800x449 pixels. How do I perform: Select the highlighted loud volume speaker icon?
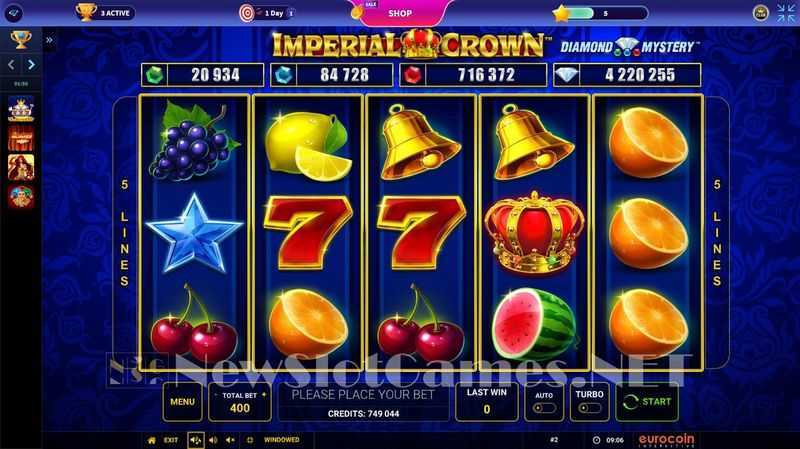tap(196, 440)
